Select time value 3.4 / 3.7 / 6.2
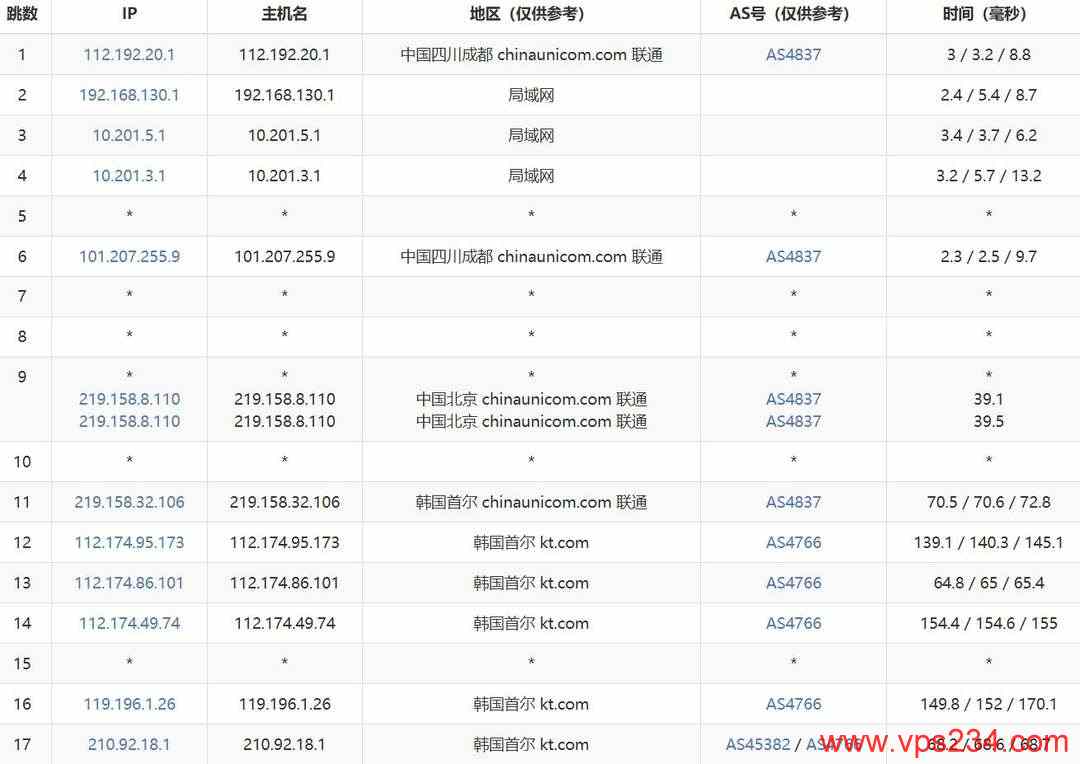 pyautogui.click(x=988, y=135)
